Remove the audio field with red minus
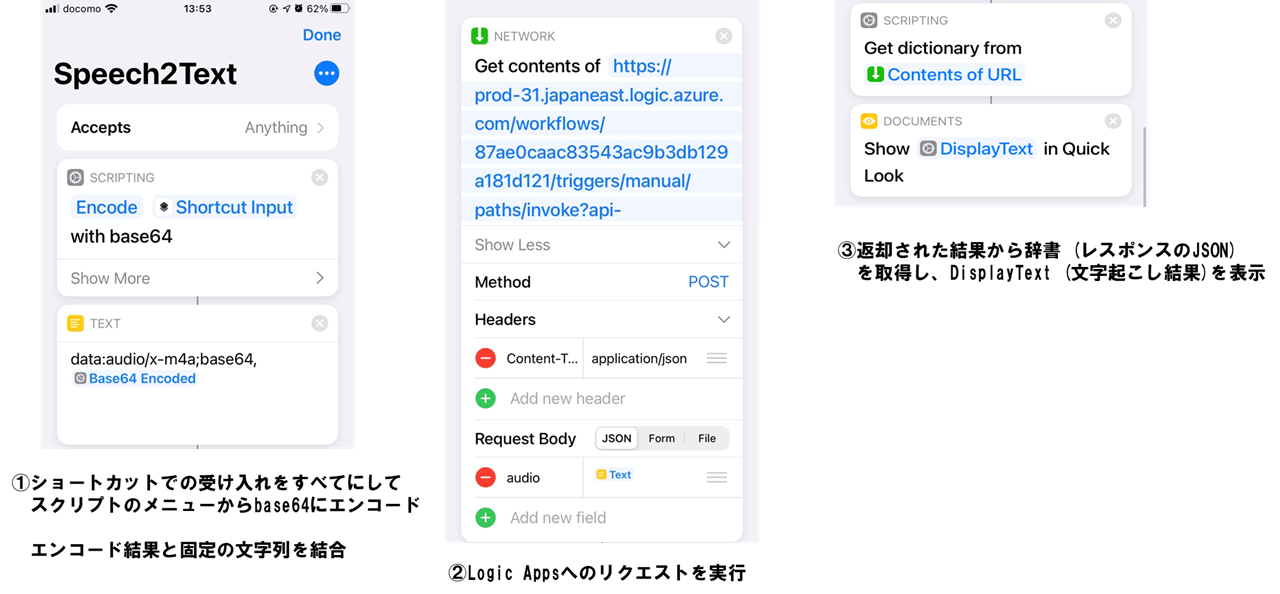The image size is (1280, 594). click(x=485, y=477)
